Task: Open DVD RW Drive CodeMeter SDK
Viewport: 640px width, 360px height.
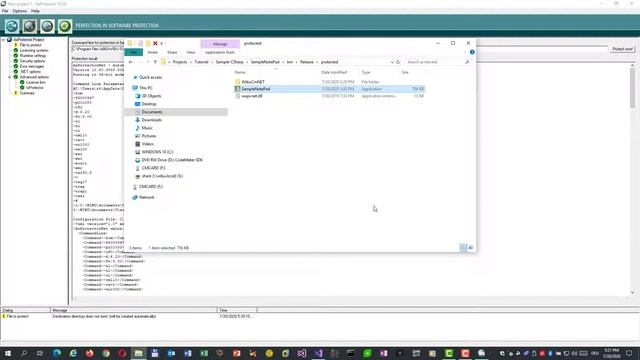Action: coord(172,160)
